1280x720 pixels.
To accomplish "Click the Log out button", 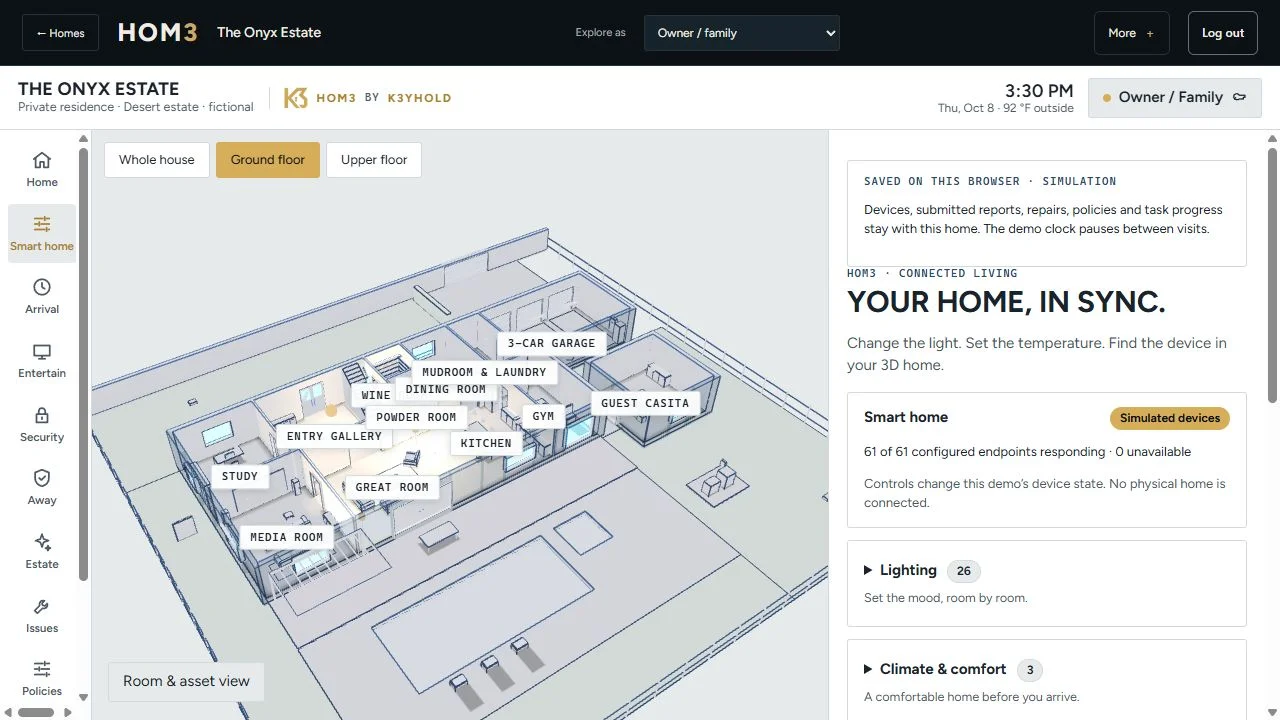I will tap(1223, 33).
